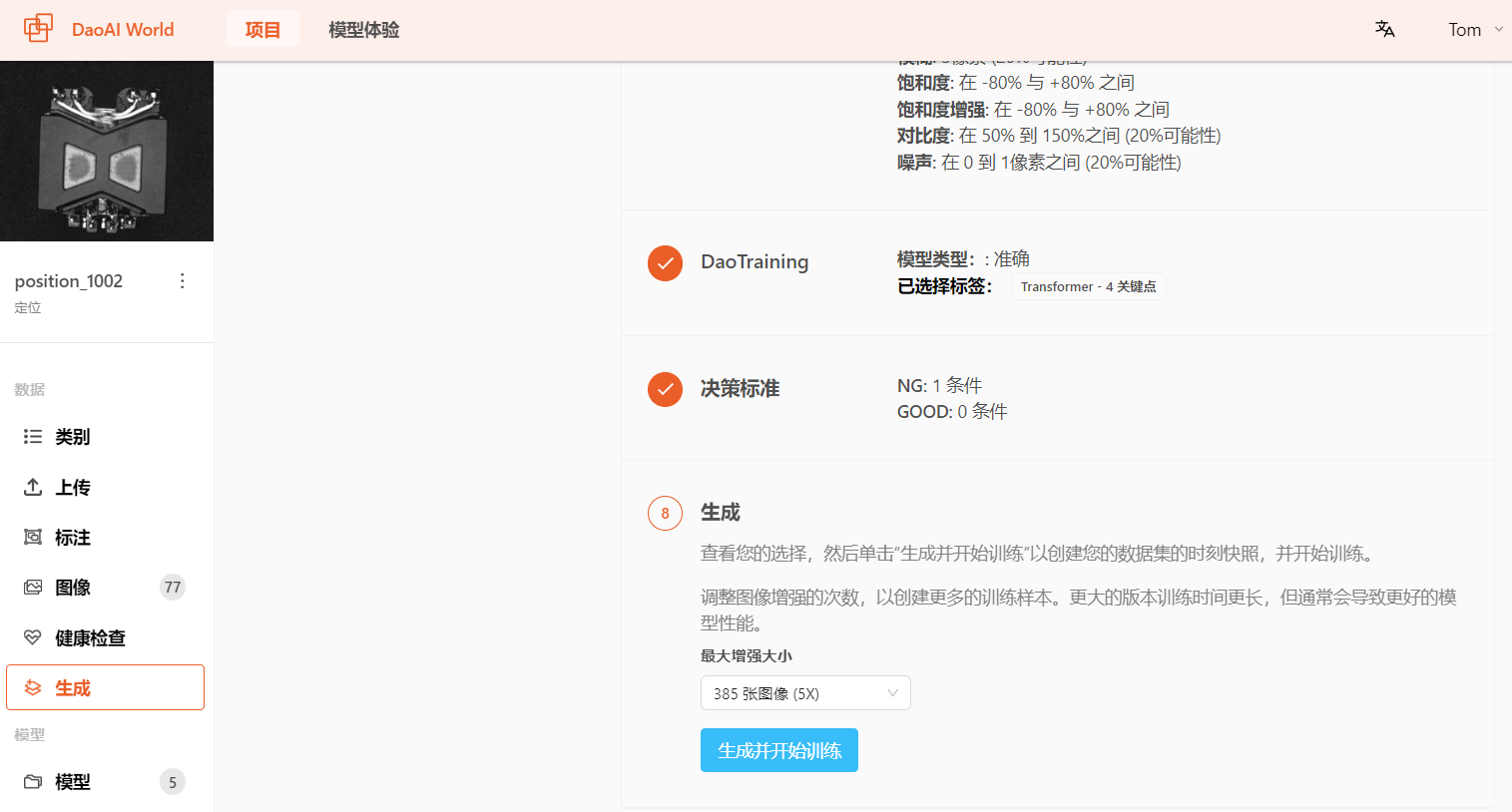This screenshot has height=812, width=1512.
Task: Click the Tom username
Action: pyautogui.click(x=1465, y=30)
